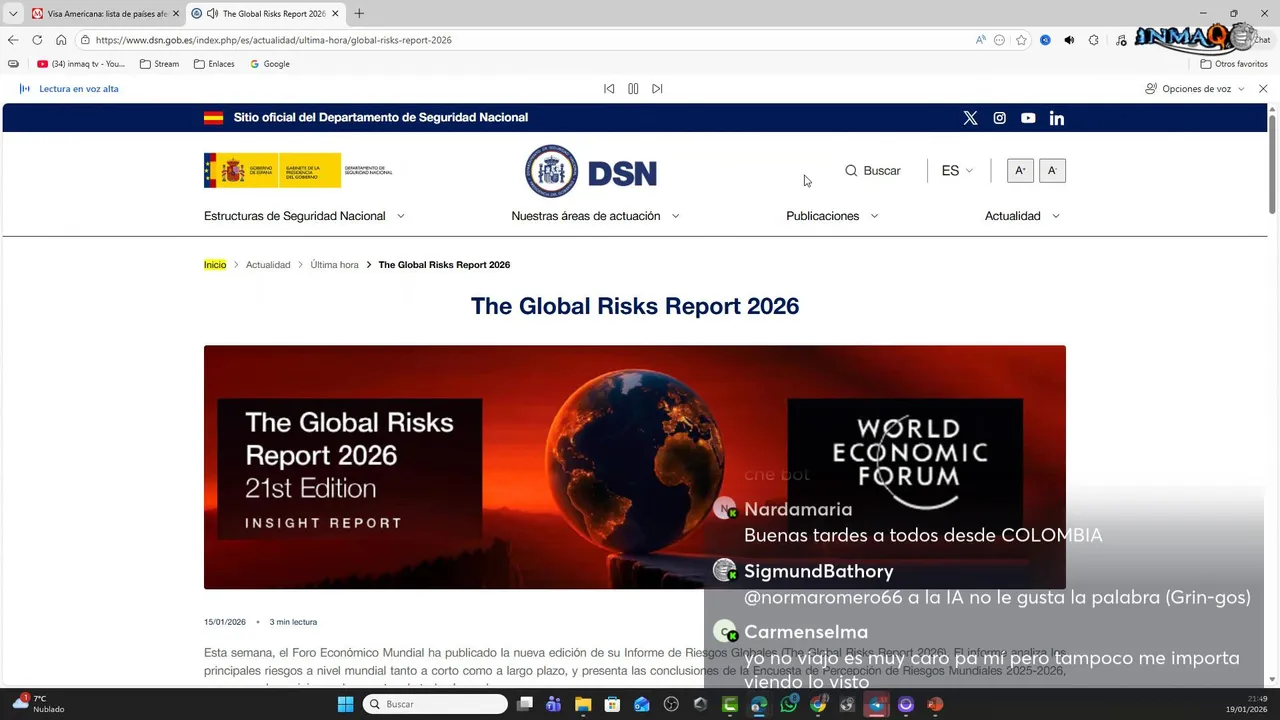This screenshot has height=720, width=1280.
Task: Open the DSN Instagram icon
Action: [999, 118]
